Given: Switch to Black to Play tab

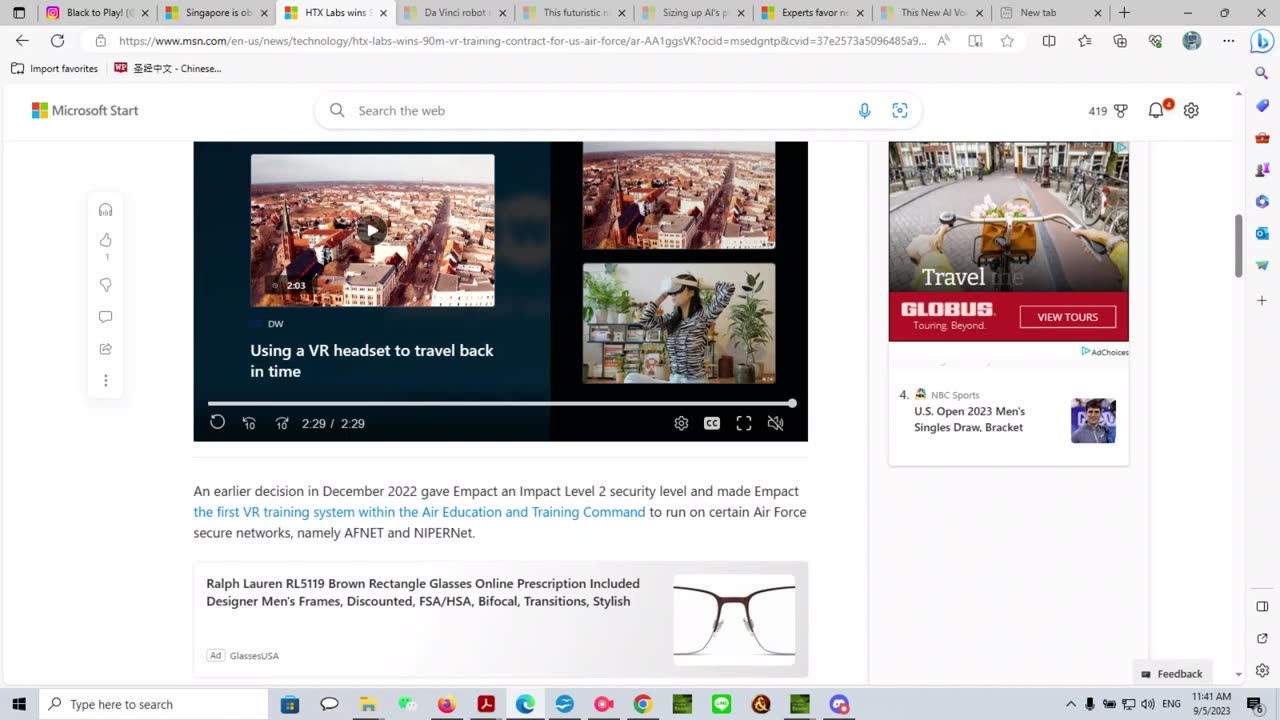Looking at the screenshot, I should pyautogui.click(x=97, y=13).
